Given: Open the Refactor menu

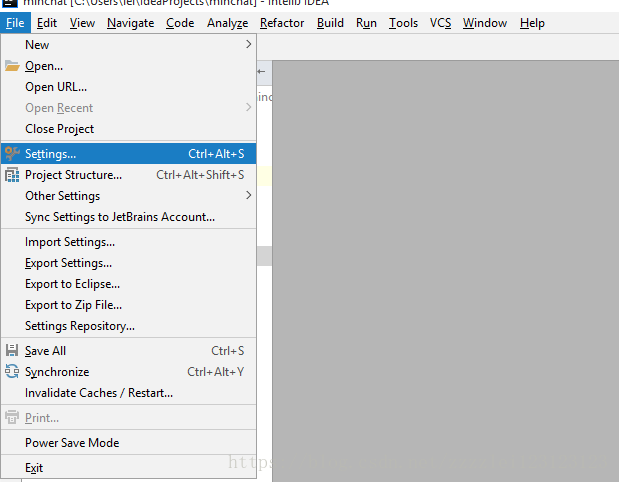Looking at the screenshot, I should (282, 23).
